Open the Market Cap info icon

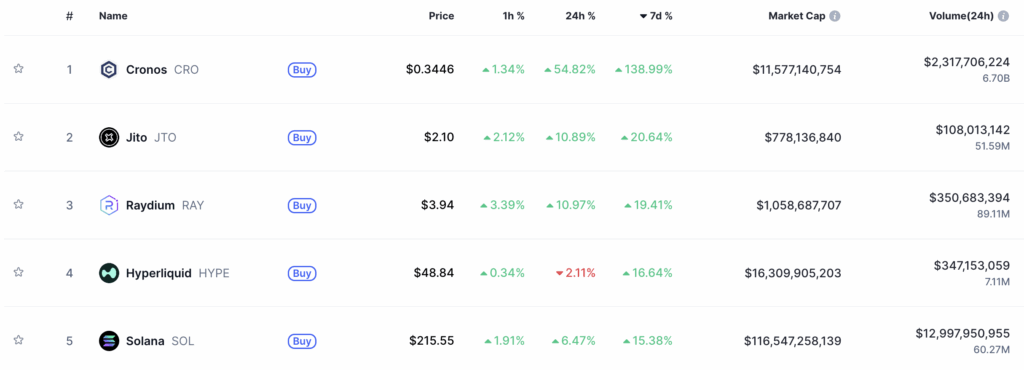click(x=835, y=16)
